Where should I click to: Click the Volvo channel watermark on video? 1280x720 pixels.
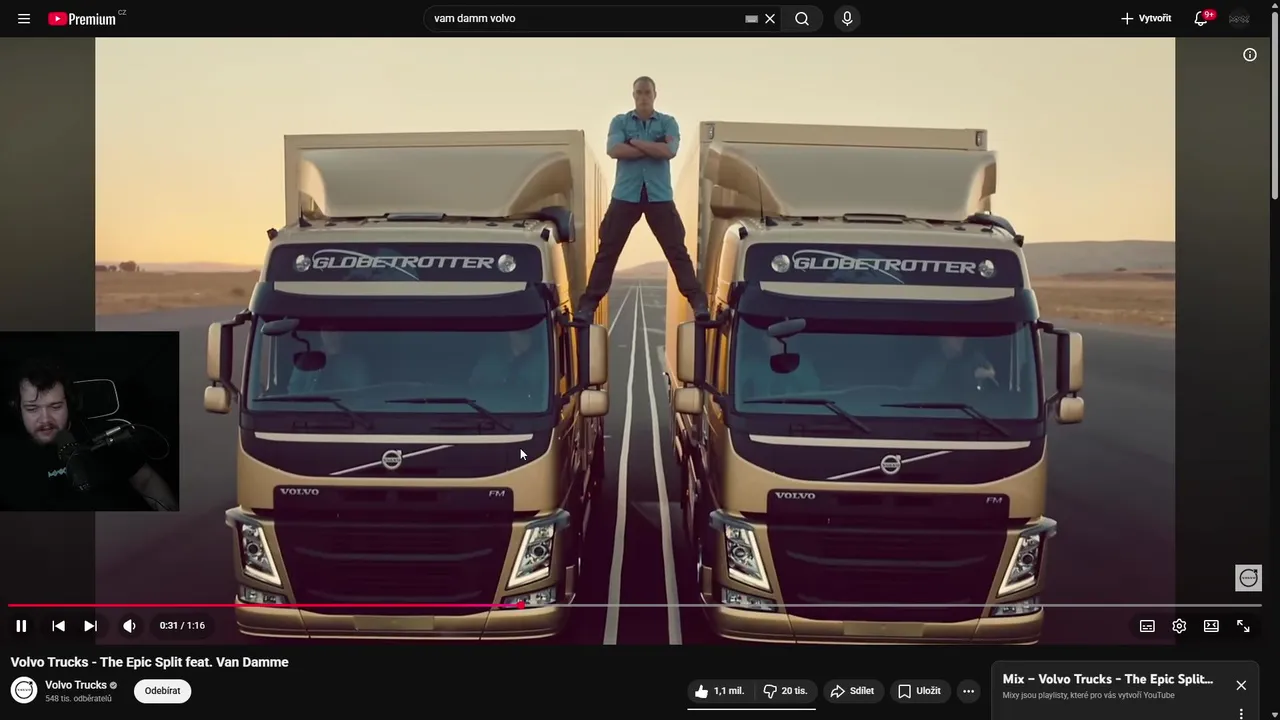pos(1248,578)
